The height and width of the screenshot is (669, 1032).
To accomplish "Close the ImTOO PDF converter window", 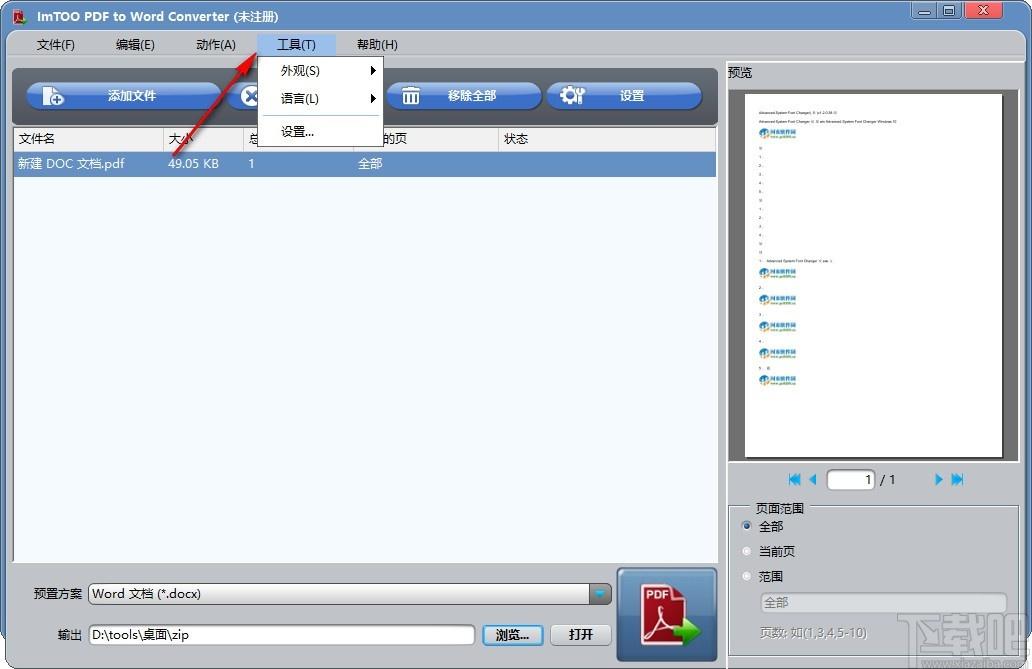I will 984,11.
